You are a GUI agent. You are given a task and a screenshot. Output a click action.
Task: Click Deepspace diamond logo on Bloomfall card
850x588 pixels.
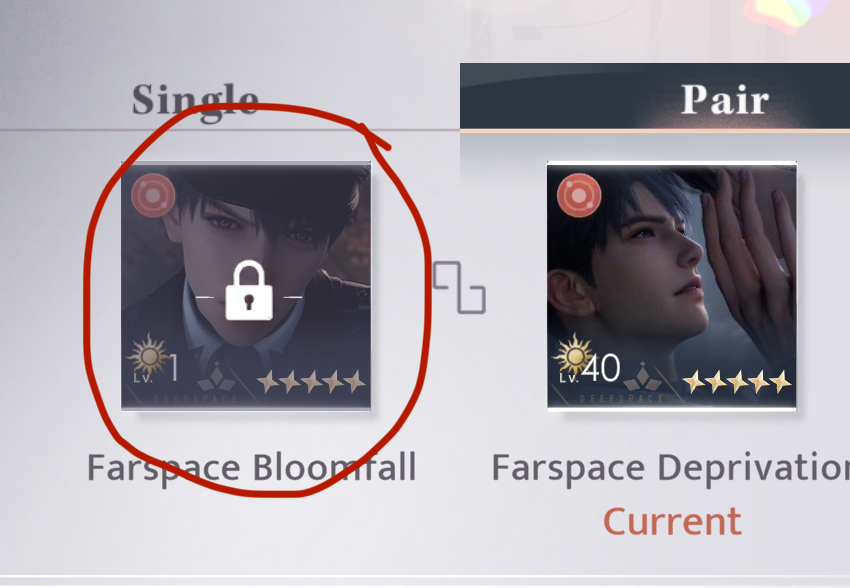click(217, 377)
